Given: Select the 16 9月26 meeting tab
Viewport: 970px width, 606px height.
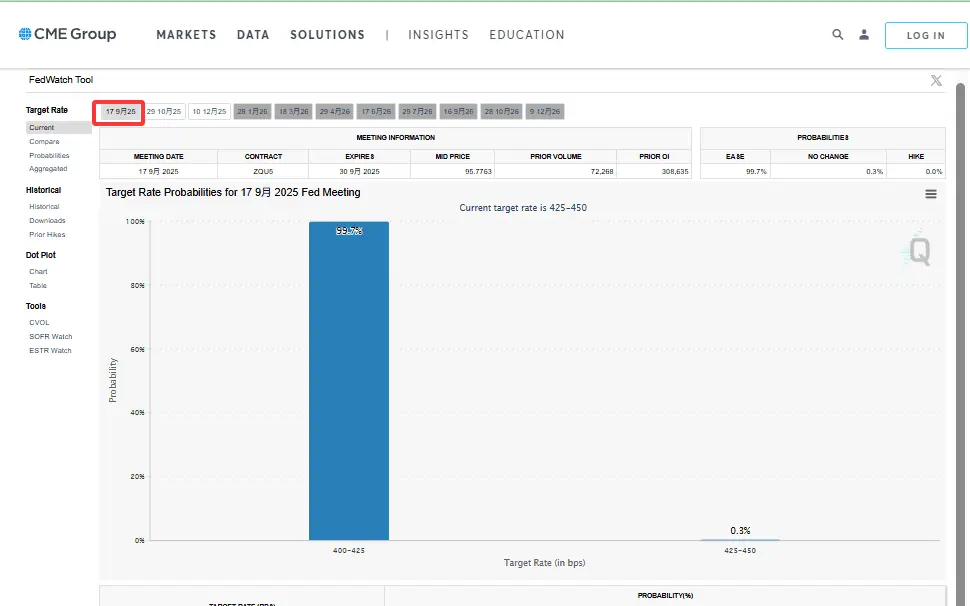Looking at the screenshot, I should [x=458, y=112].
